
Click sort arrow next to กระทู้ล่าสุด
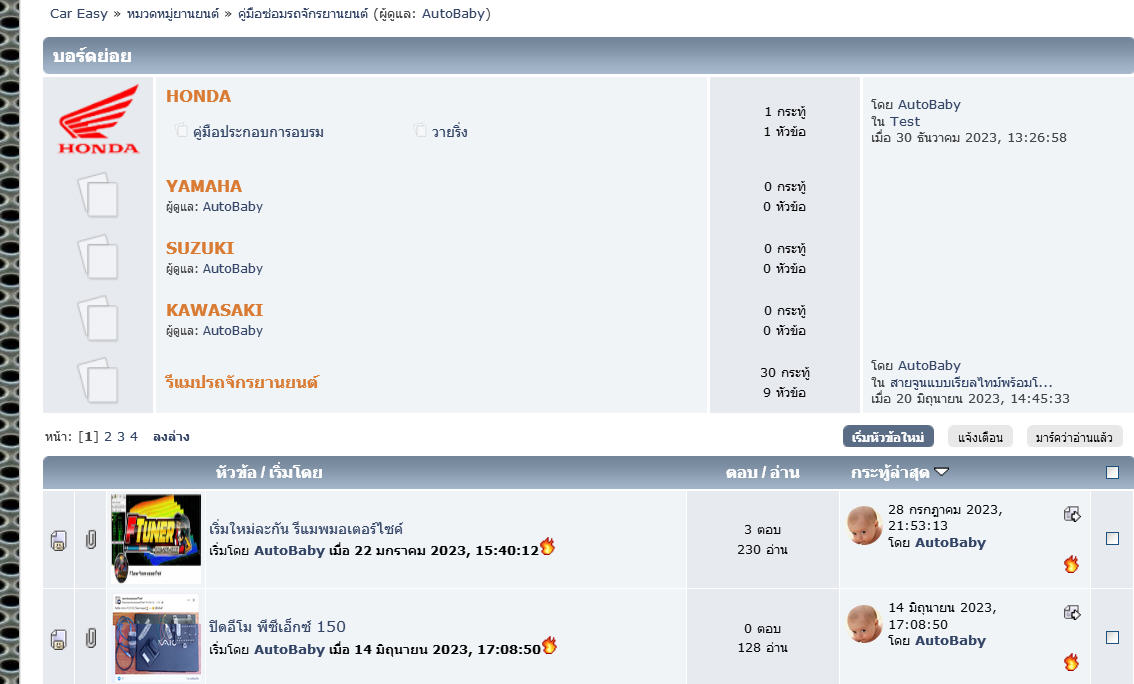(941, 471)
